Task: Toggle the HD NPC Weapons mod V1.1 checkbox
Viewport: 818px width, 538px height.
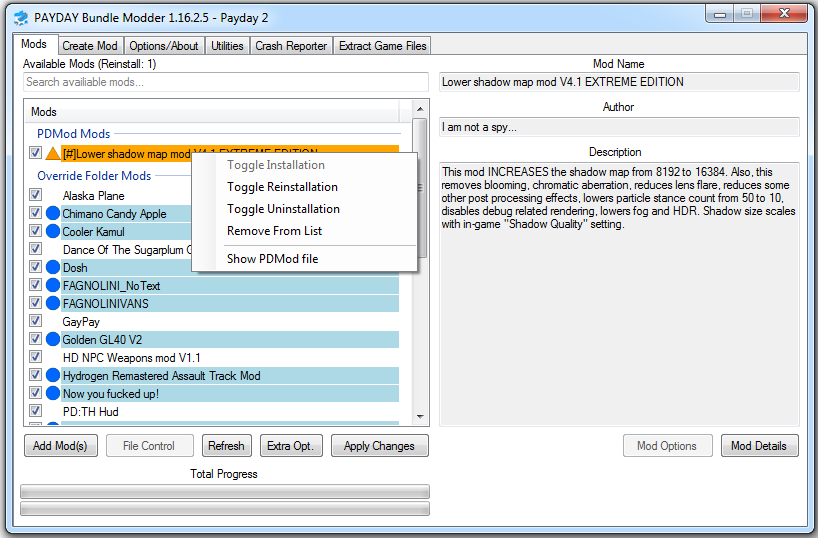Action: click(35, 357)
